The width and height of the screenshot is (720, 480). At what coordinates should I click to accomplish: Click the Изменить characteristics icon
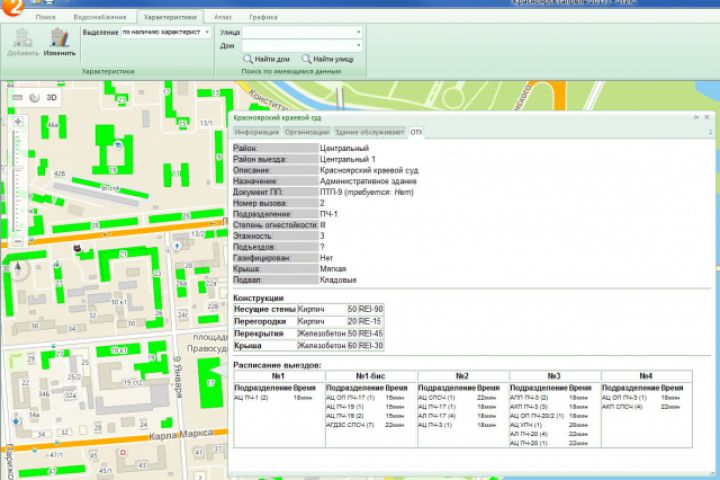point(59,40)
